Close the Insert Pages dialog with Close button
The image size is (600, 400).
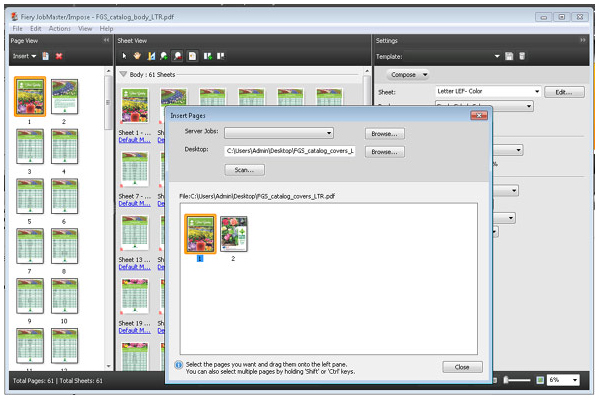pyautogui.click(x=462, y=367)
